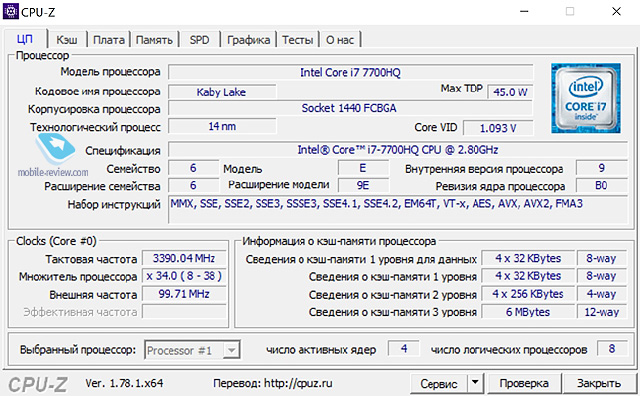Click the active cores count 4

404,349
